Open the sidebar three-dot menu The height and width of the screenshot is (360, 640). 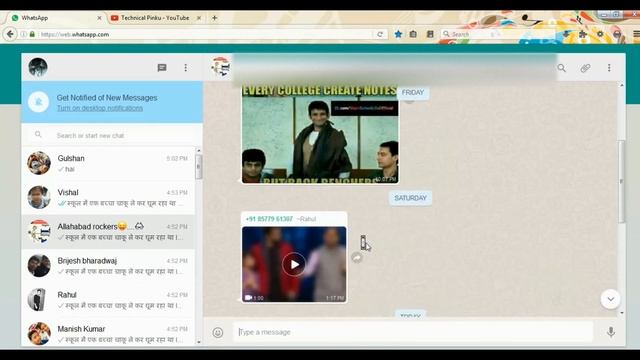pos(185,68)
